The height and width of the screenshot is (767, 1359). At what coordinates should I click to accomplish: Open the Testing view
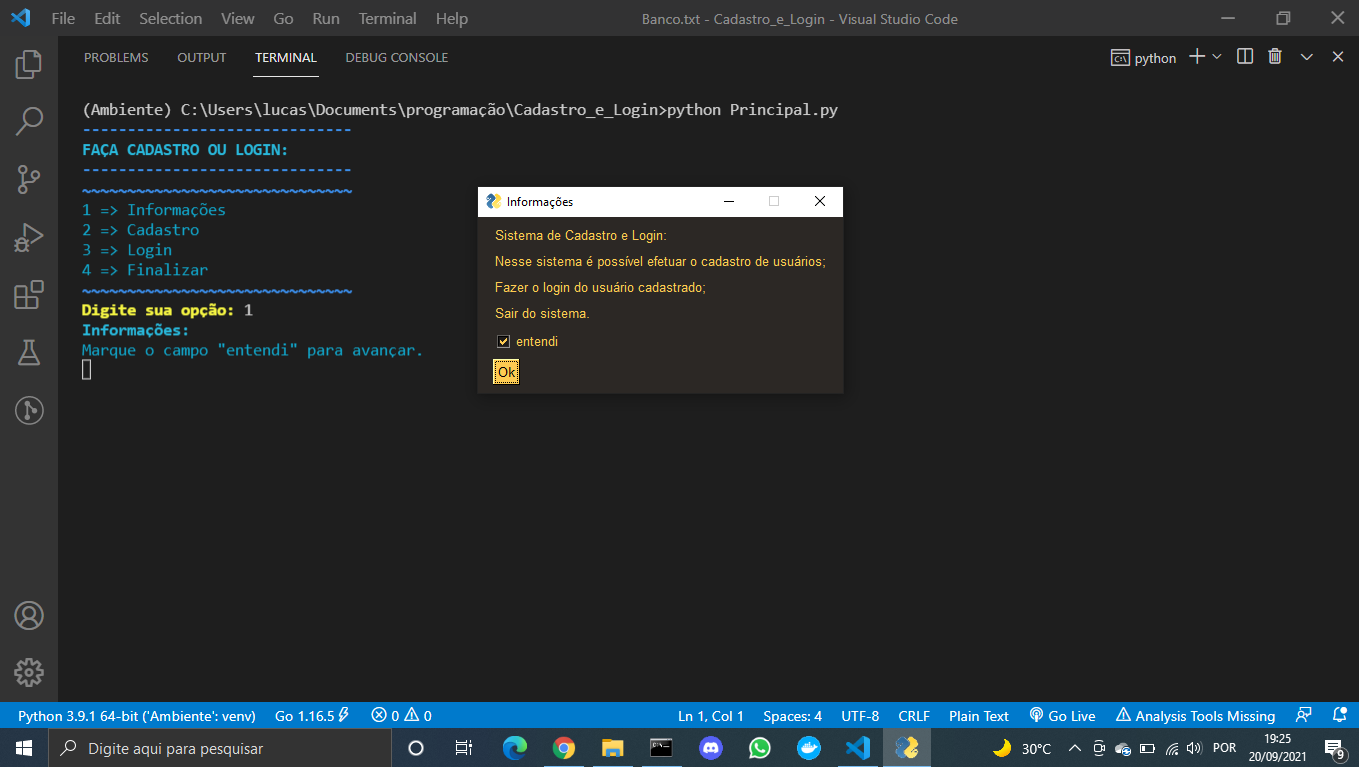29,352
